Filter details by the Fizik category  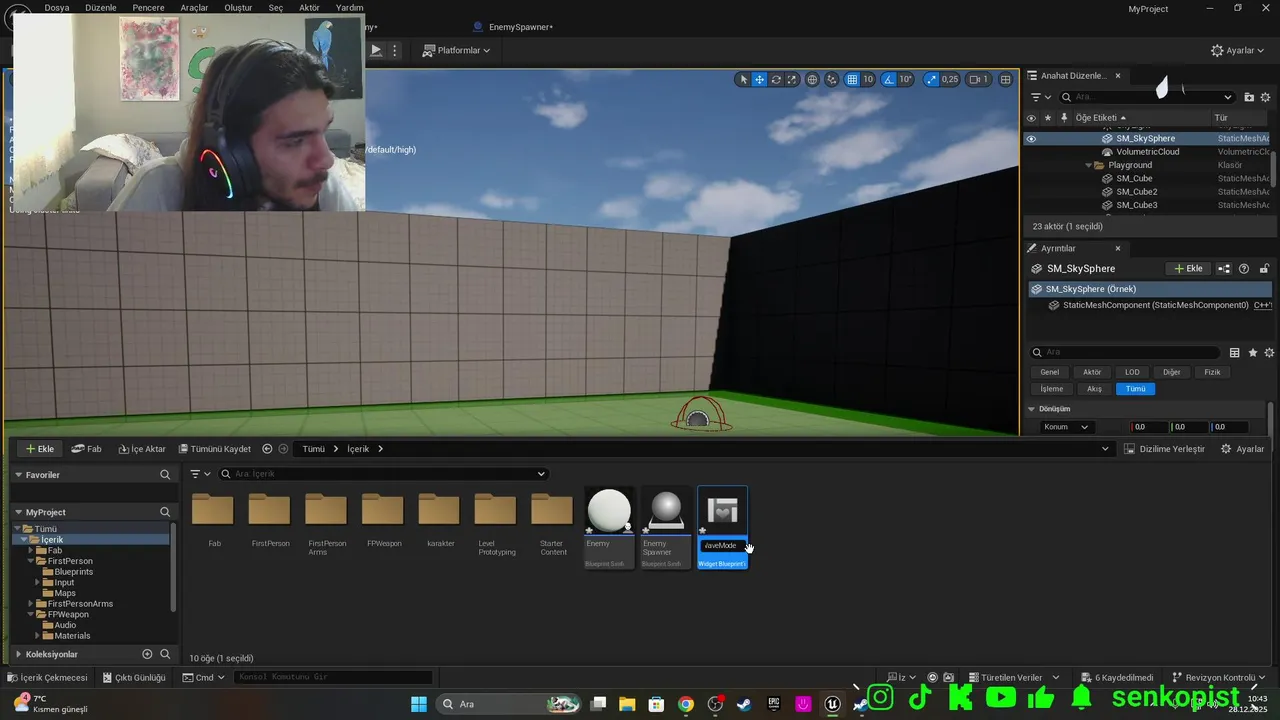point(1212,372)
